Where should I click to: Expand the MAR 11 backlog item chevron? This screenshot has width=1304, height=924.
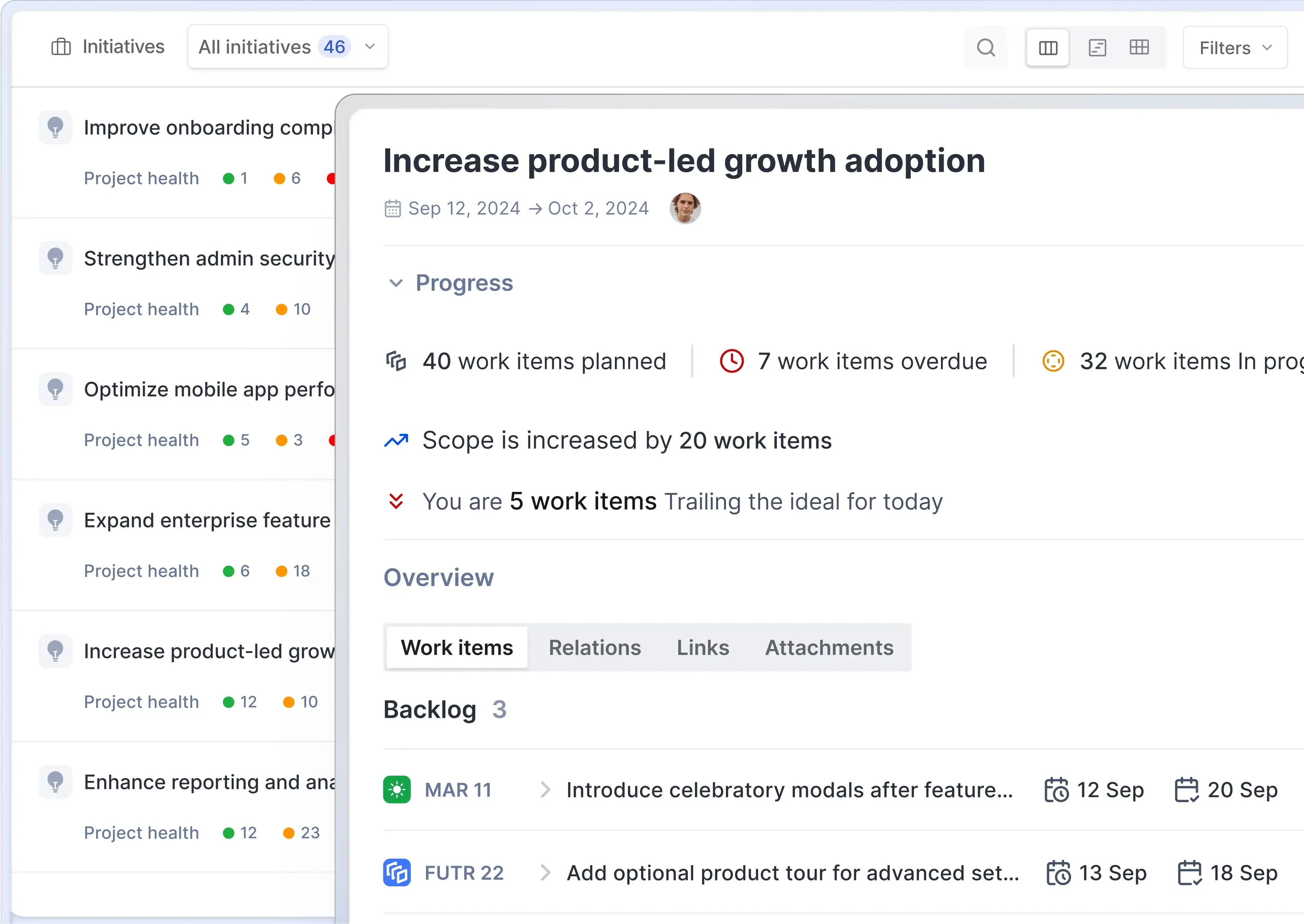tap(546, 790)
